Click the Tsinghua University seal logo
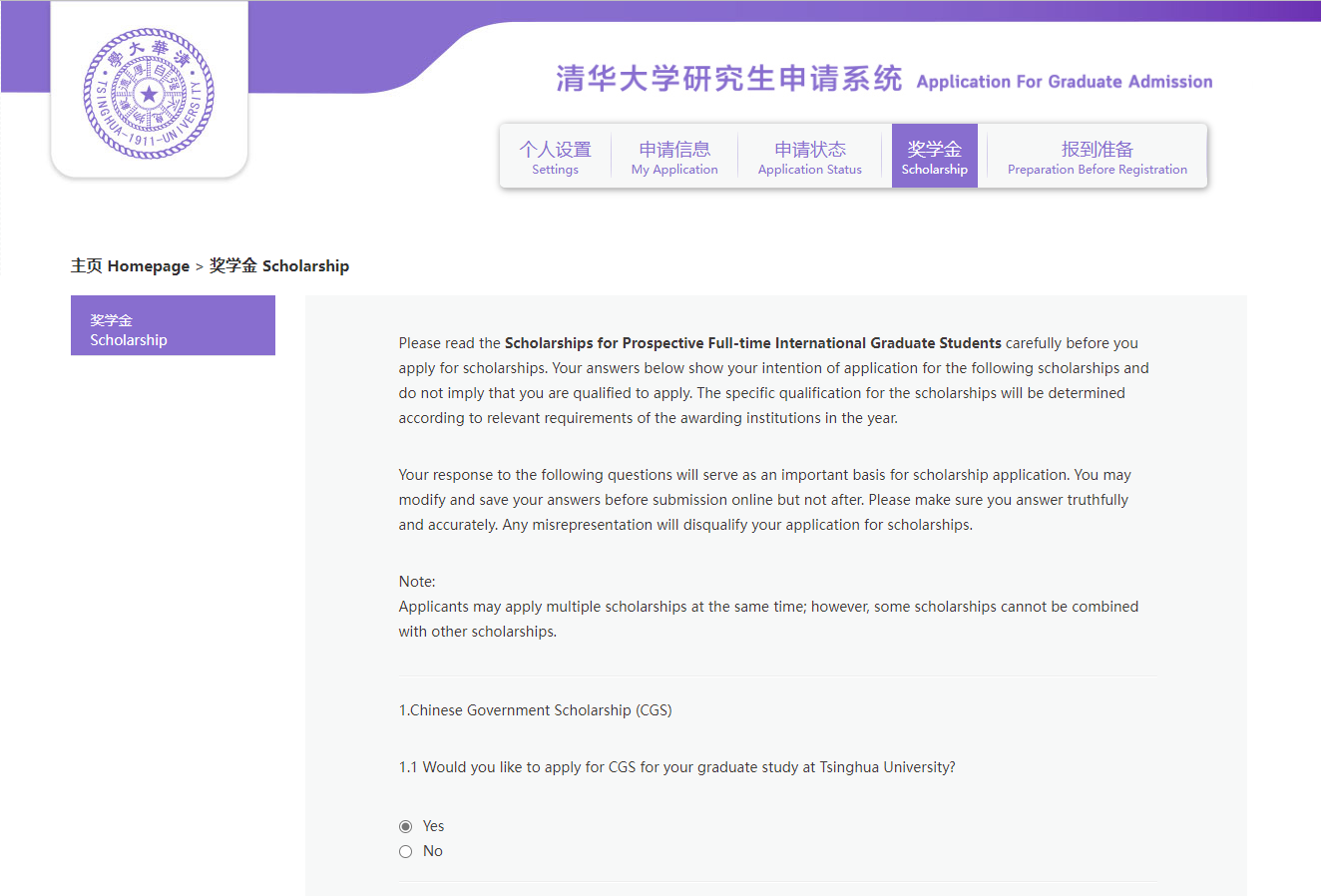Image resolution: width=1321 pixels, height=896 pixels. coord(149,94)
